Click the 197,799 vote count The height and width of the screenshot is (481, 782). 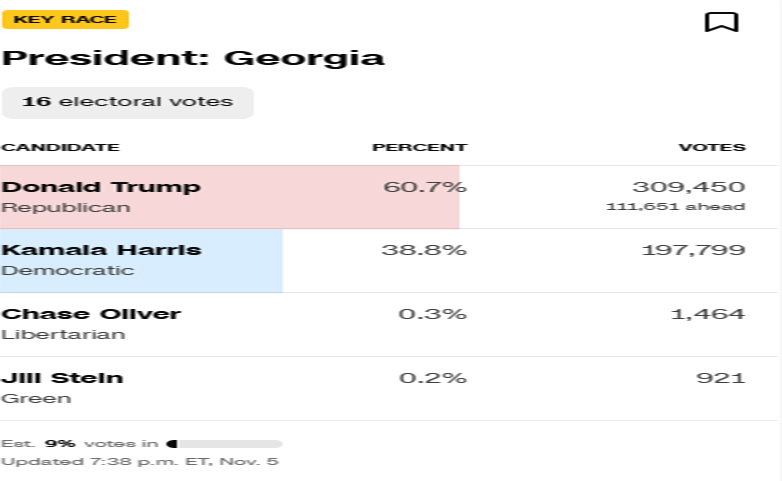point(692,250)
